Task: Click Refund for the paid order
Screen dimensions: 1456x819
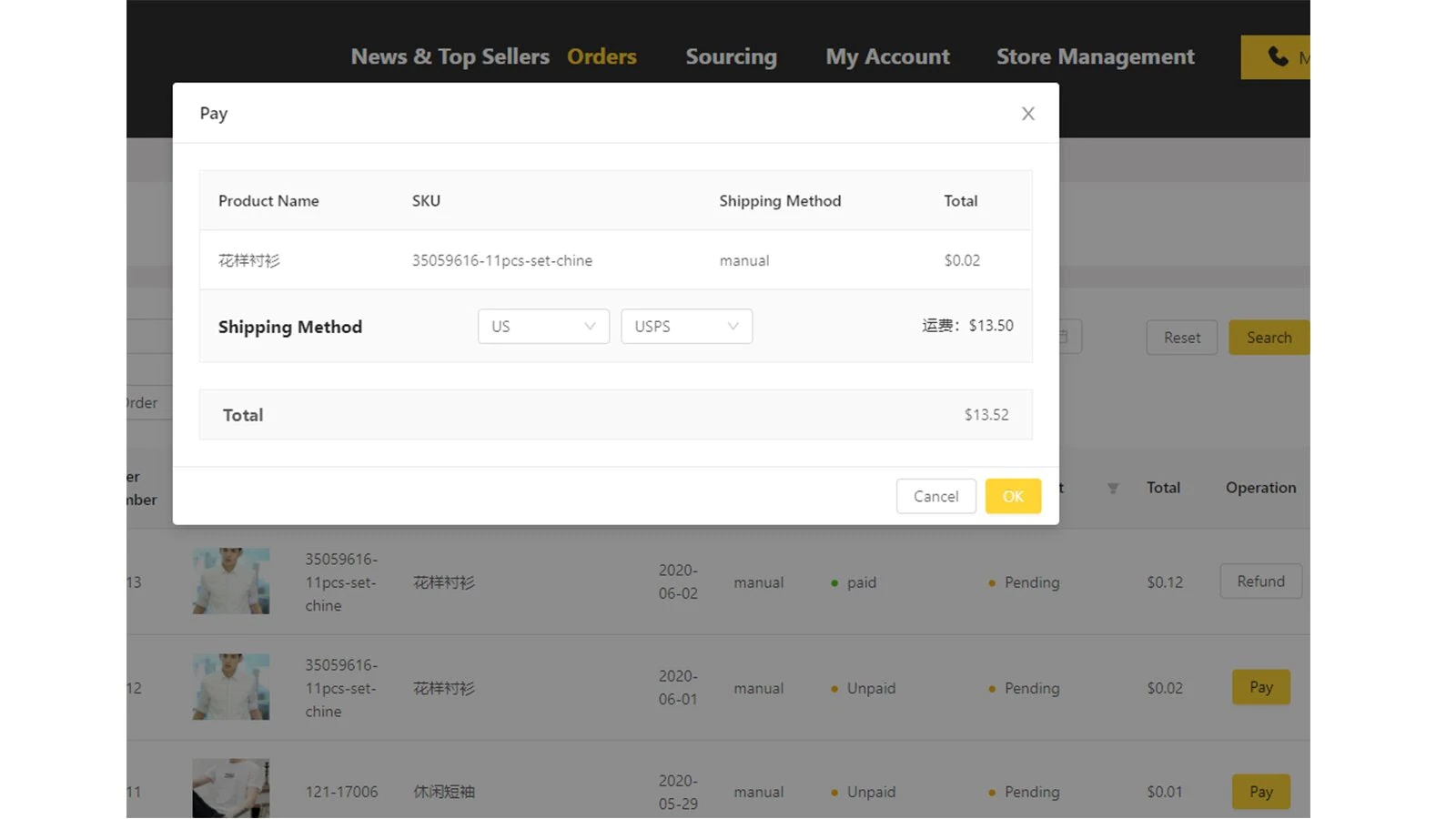Action: 1260,581
